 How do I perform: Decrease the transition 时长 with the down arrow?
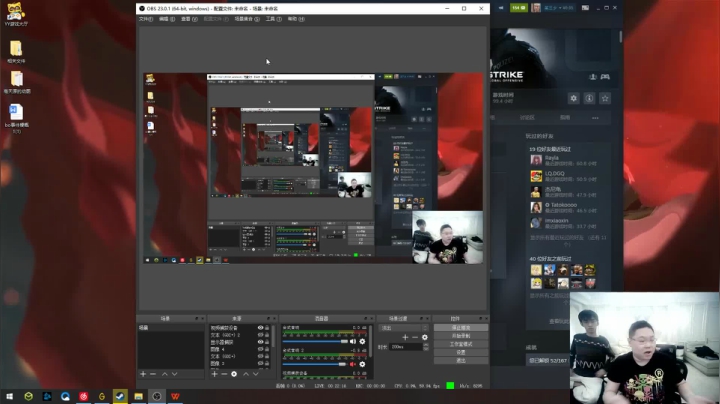426,349
